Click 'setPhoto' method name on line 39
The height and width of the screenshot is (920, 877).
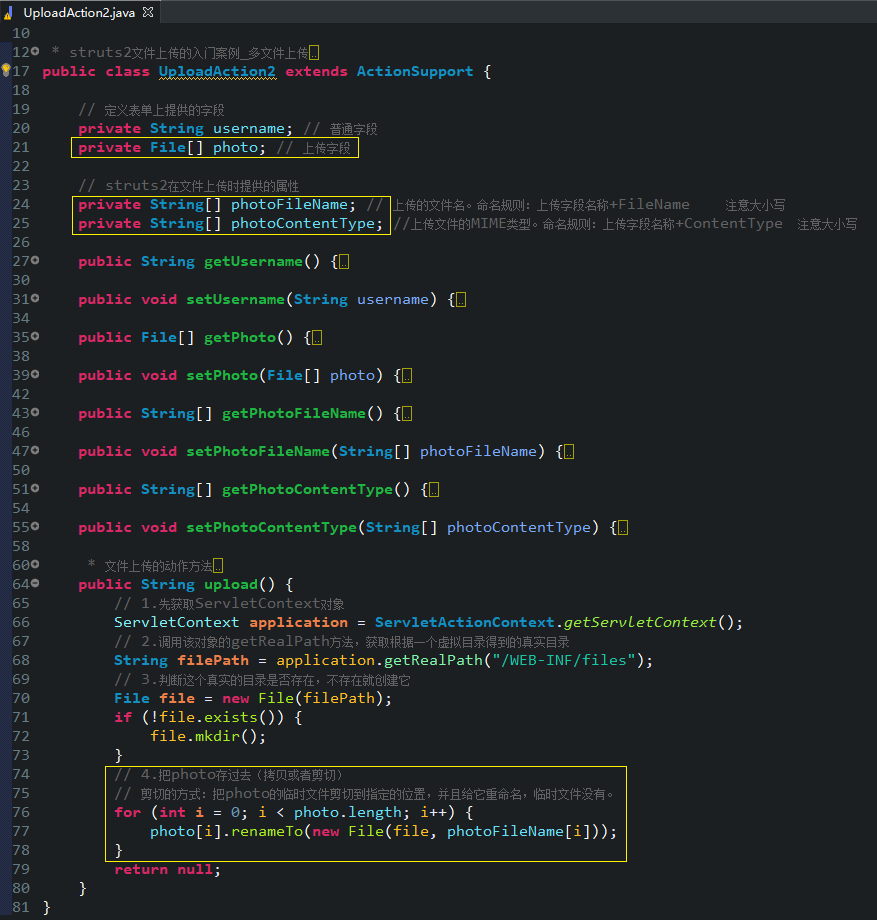(222, 376)
